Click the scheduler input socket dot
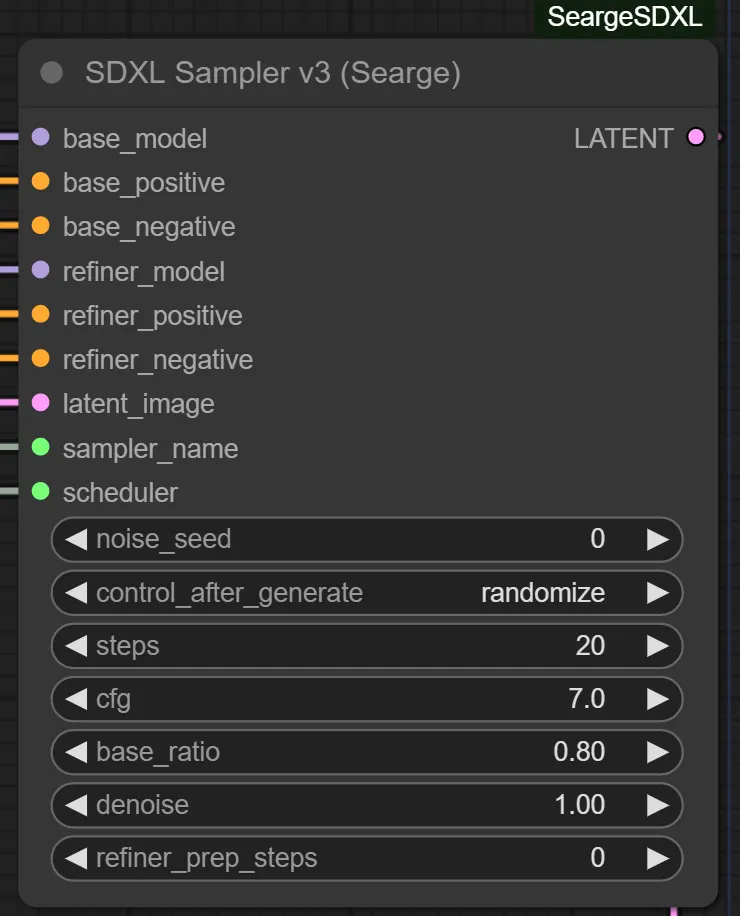The width and height of the screenshot is (740, 916). point(40,491)
